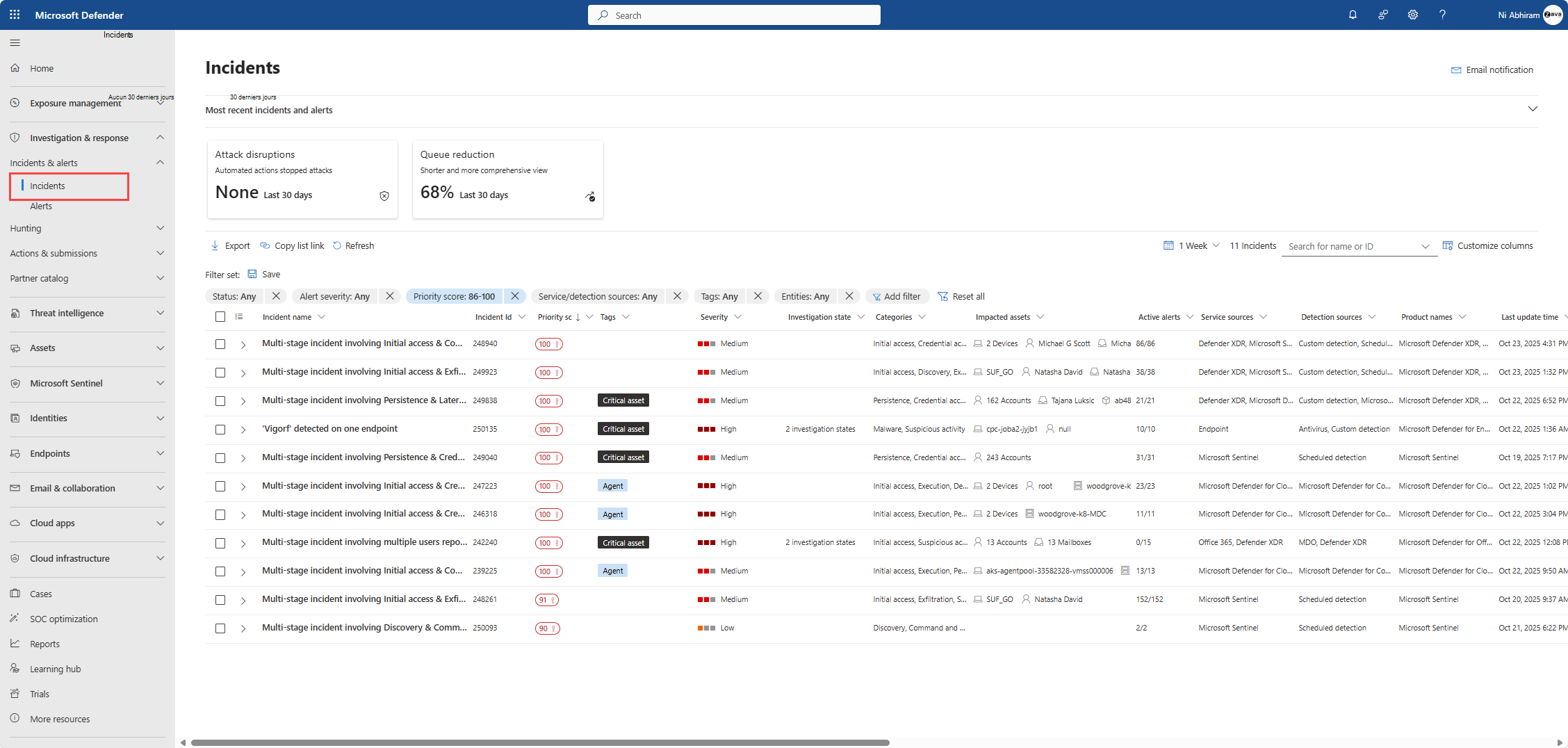Screen dimensions: 1568x748
Task: Open the help question mark icon
Action: click(1443, 15)
